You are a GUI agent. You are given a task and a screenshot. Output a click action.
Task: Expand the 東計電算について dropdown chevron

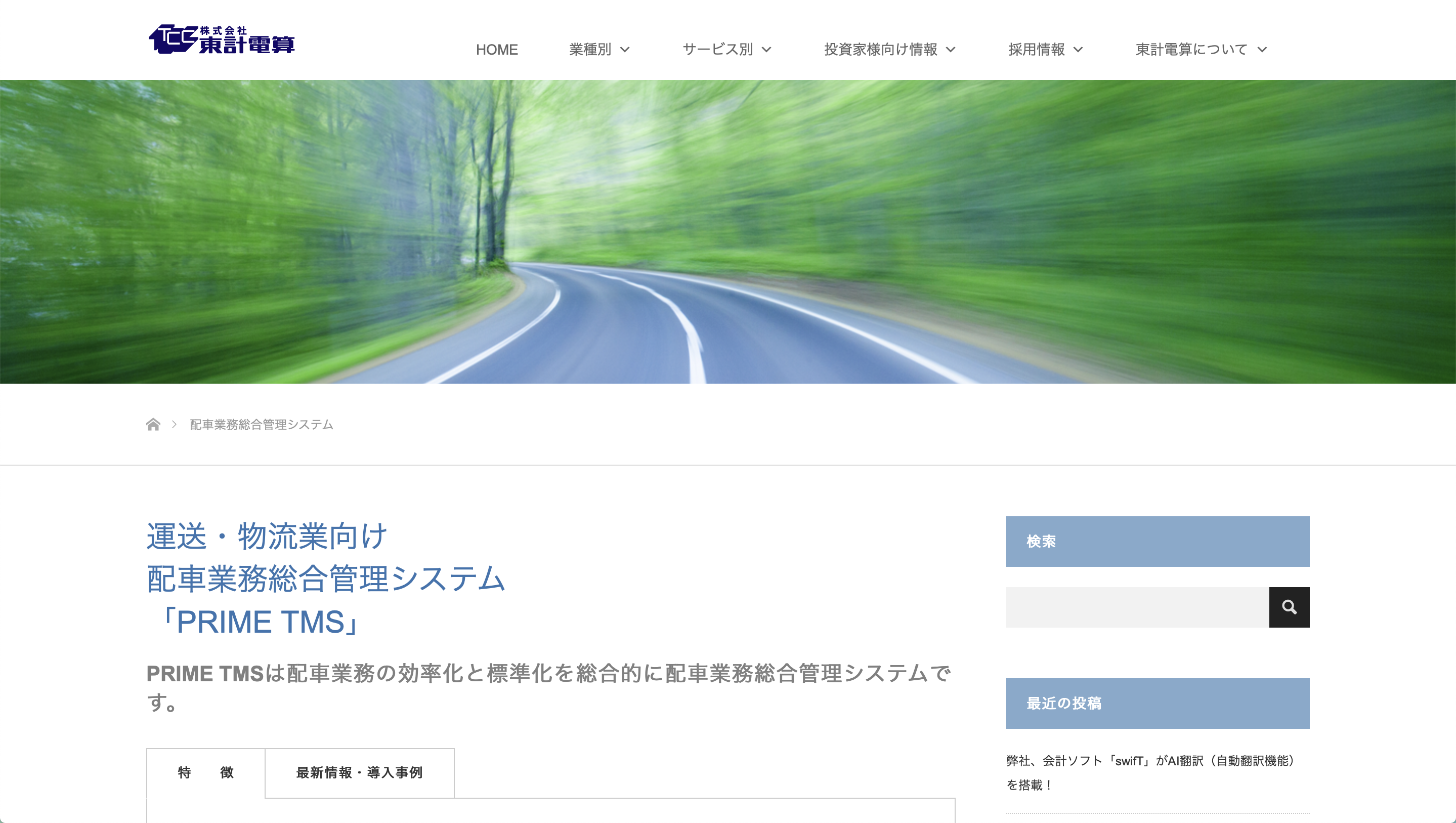tap(1262, 50)
